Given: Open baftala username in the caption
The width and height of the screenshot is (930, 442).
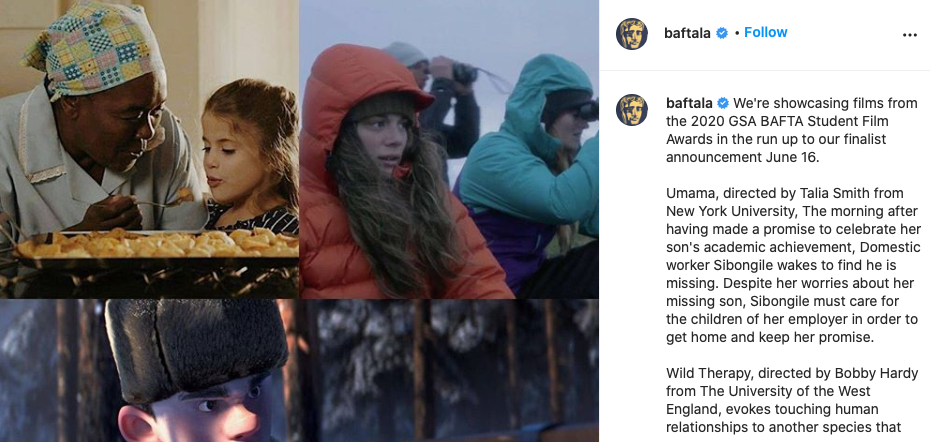Looking at the screenshot, I should 689,103.
